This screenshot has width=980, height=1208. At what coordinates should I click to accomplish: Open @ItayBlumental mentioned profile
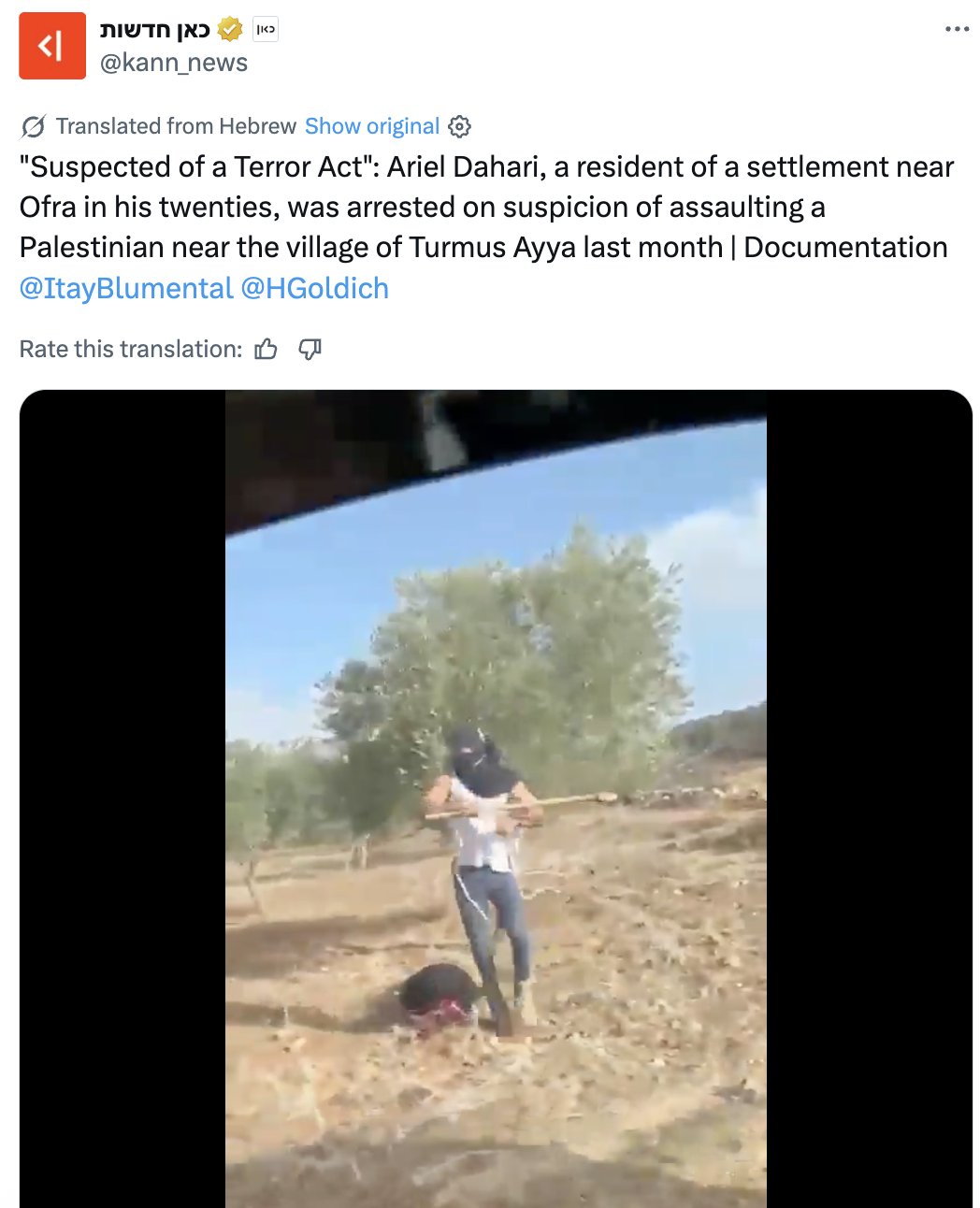pos(125,288)
